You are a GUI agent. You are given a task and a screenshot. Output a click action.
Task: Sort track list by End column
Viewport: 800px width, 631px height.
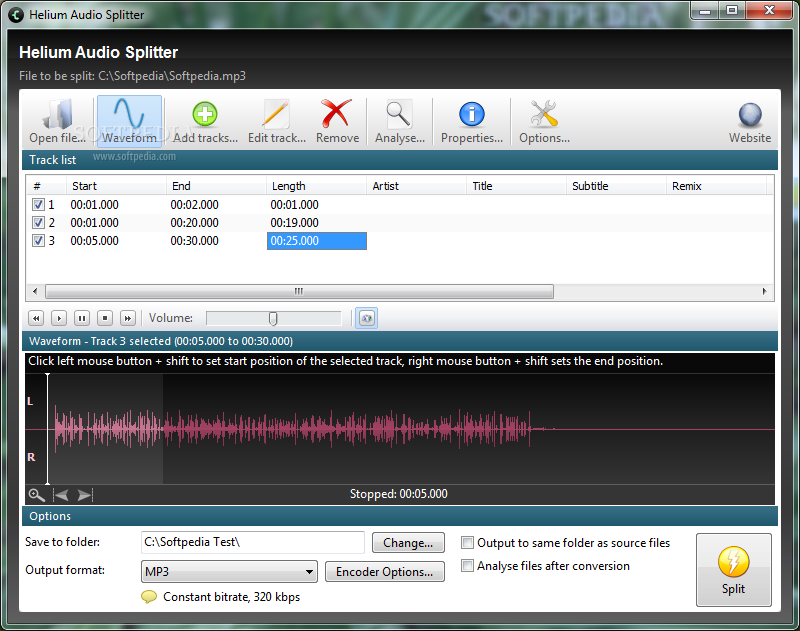pyautogui.click(x=216, y=186)
